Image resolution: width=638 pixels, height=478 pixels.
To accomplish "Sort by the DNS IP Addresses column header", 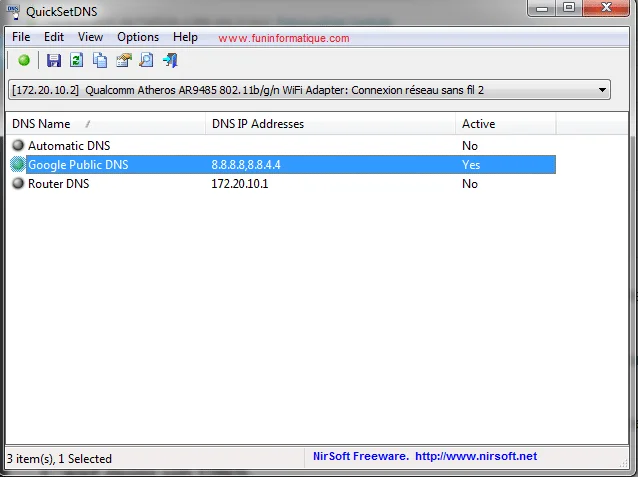I will point(330,124).
